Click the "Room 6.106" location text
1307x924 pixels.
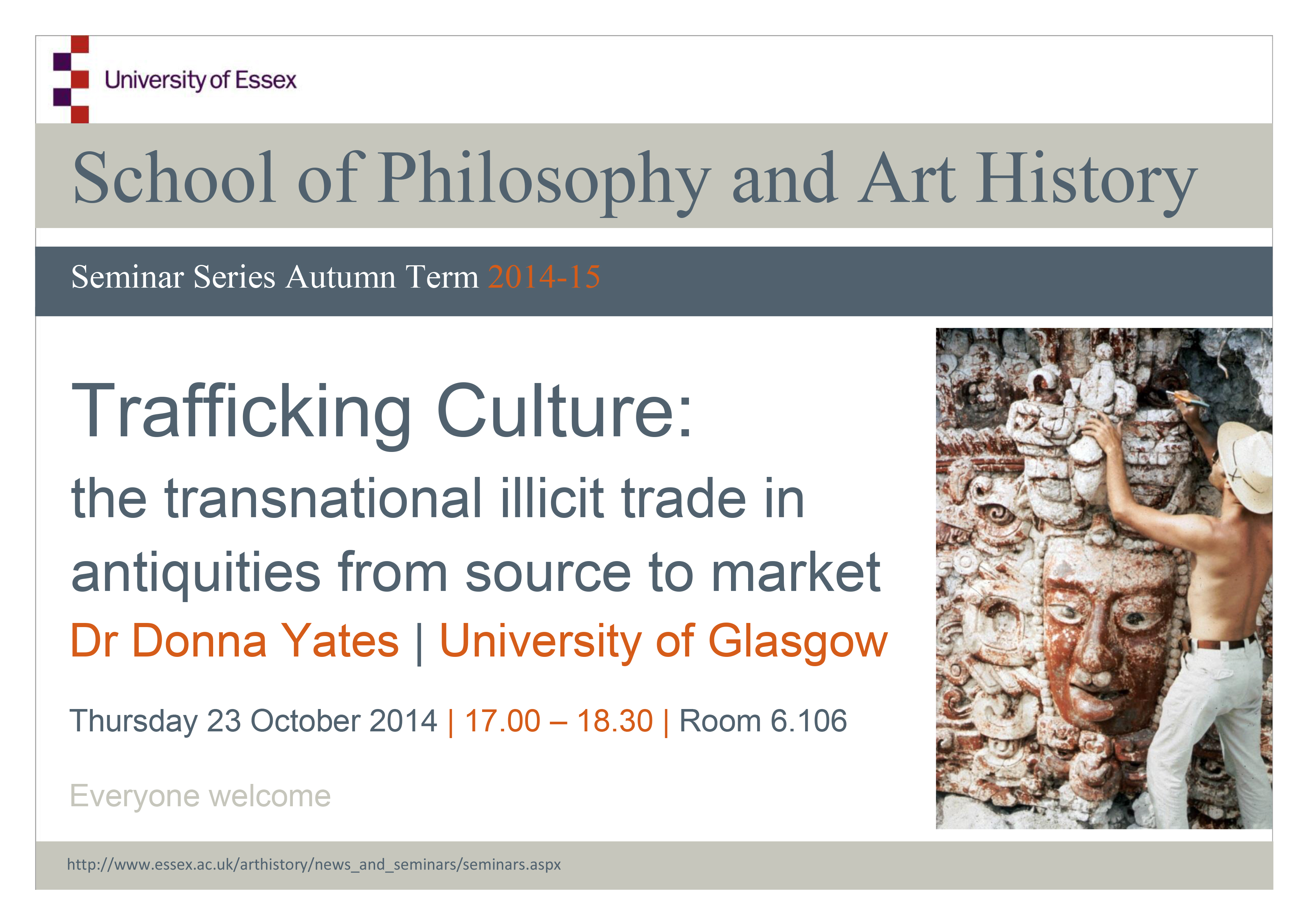(x=763, y=721)
